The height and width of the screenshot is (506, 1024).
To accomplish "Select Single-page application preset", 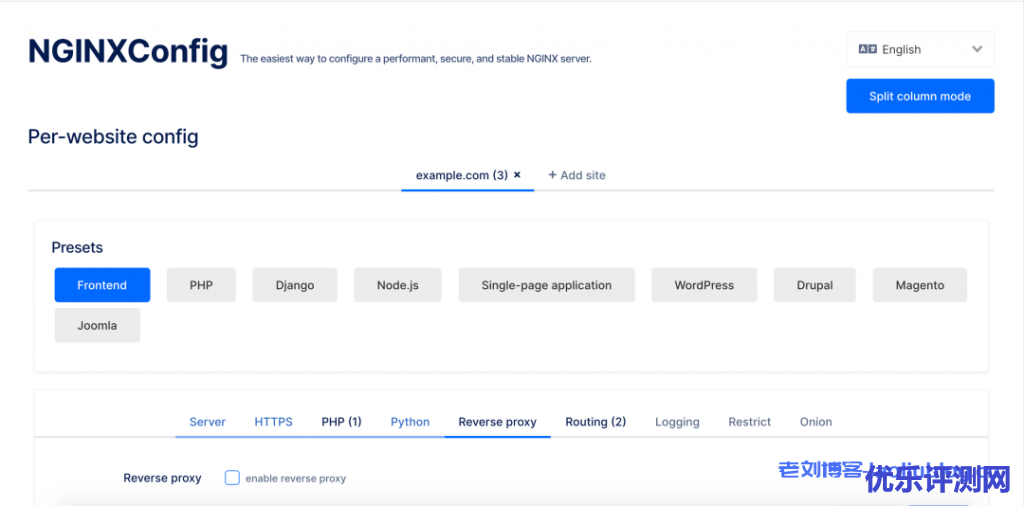I will [x=546, y=285].
